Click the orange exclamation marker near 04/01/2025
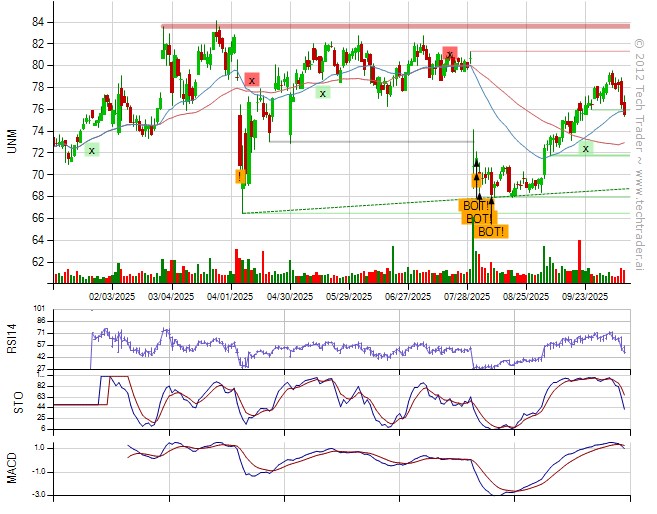 [240, 177]
